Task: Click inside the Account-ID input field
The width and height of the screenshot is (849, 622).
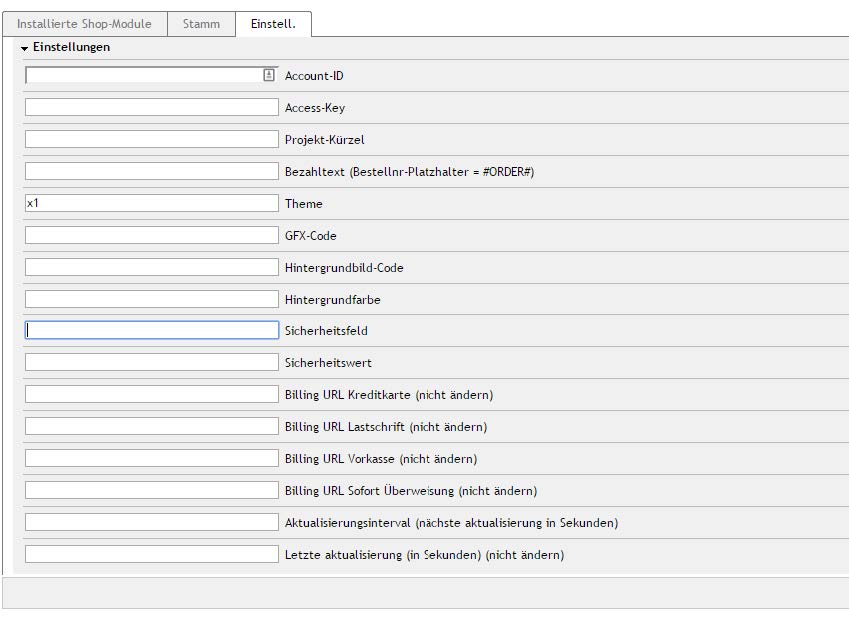Action: point(140,74)
